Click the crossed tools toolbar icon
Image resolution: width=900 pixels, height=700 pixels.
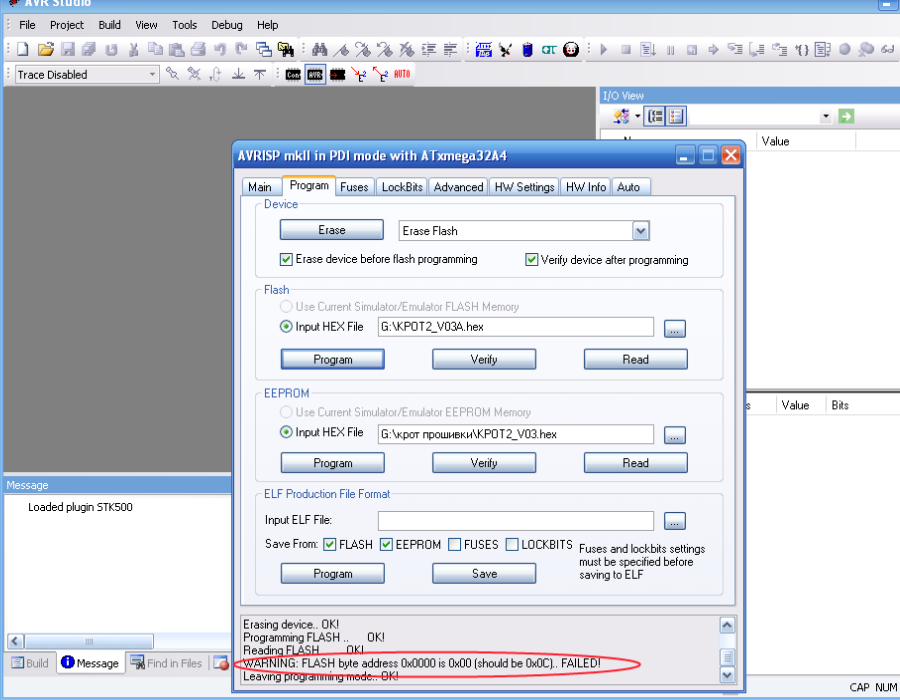(505, 50)
